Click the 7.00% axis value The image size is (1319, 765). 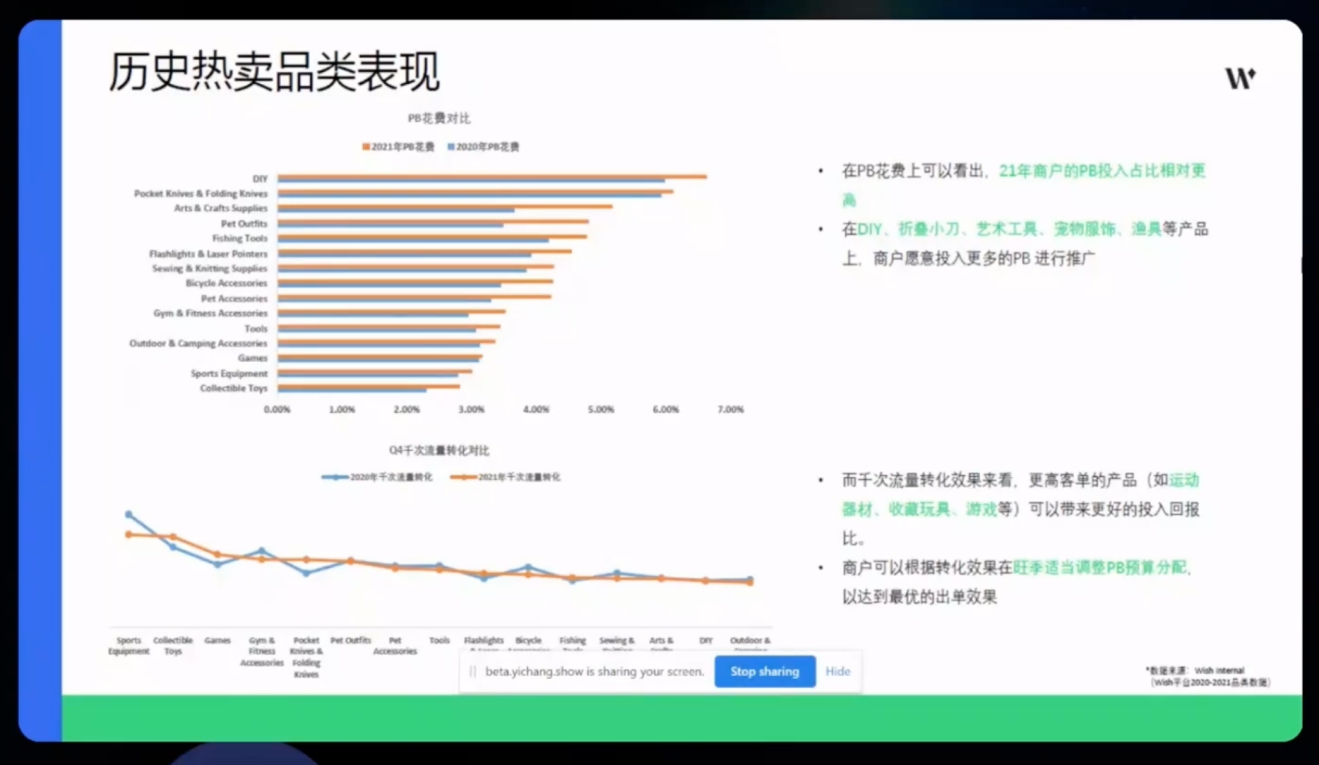pyautogui.click(x=731, y=410)
